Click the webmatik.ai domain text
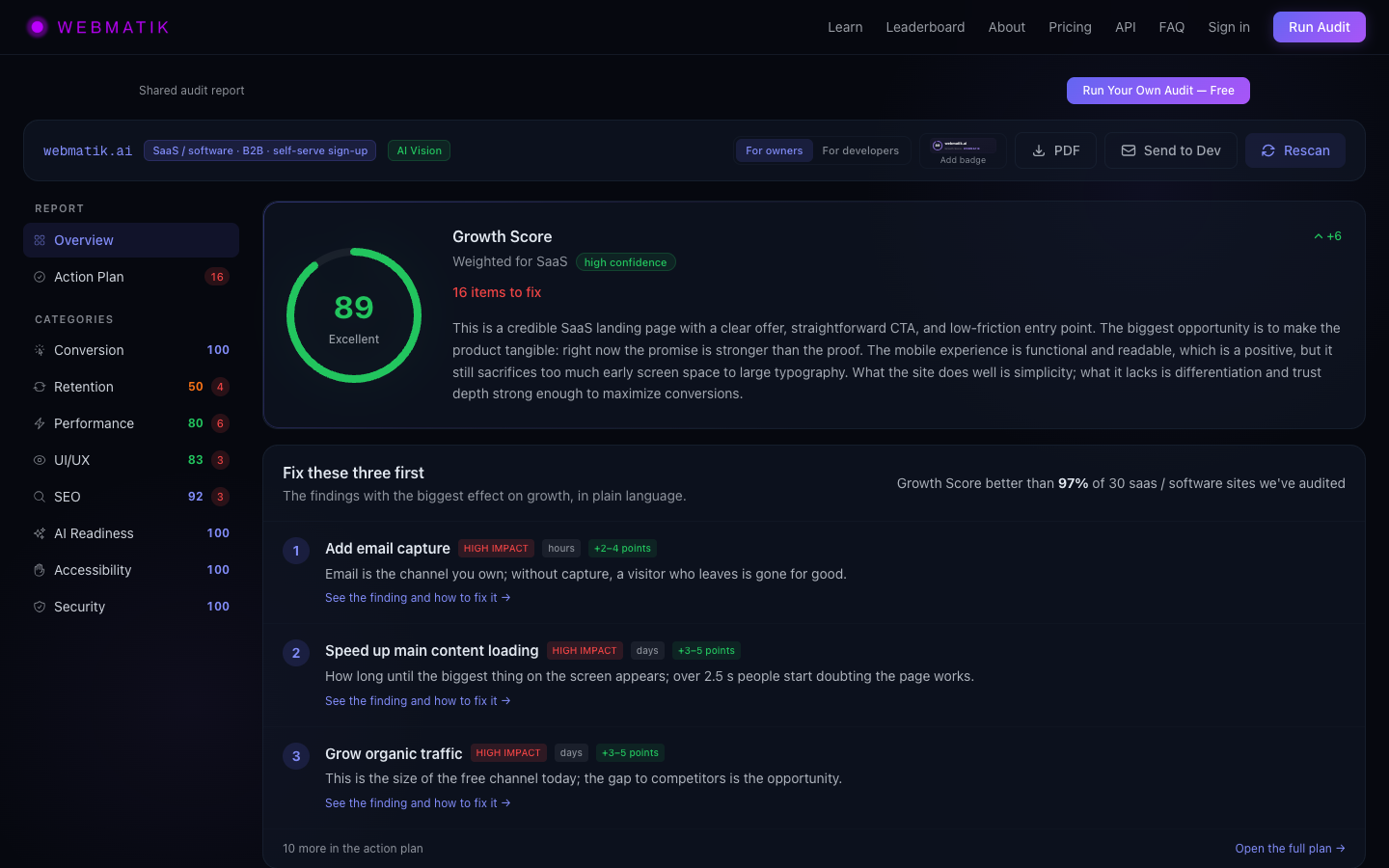 [x=88, y=150]
